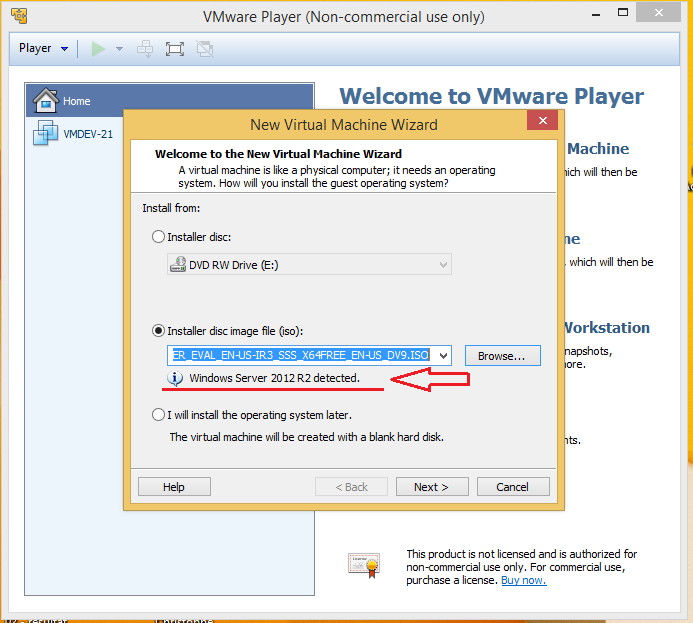Click the 'Install from:' label
This screenshot has height=623, width=693.
pos(171,208)
